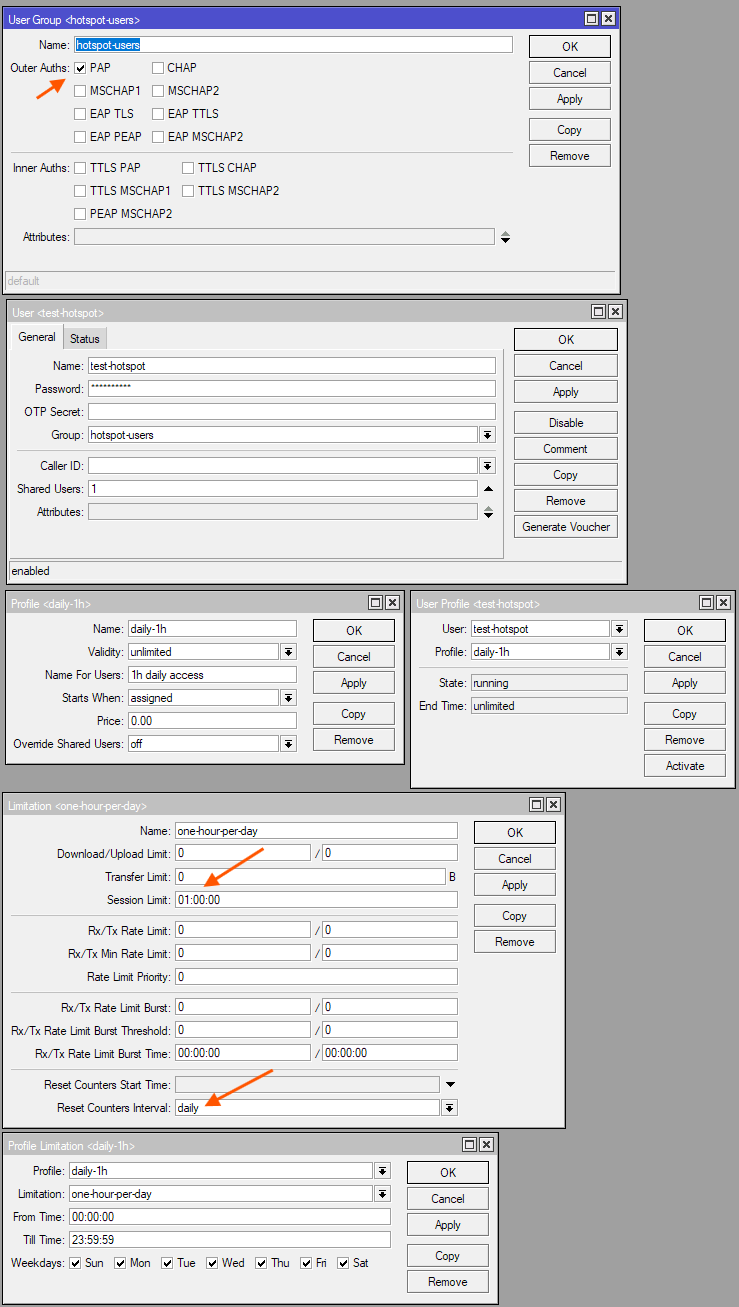
Task: Close the User test-hotspot window
Action: [x=615, y=312]
